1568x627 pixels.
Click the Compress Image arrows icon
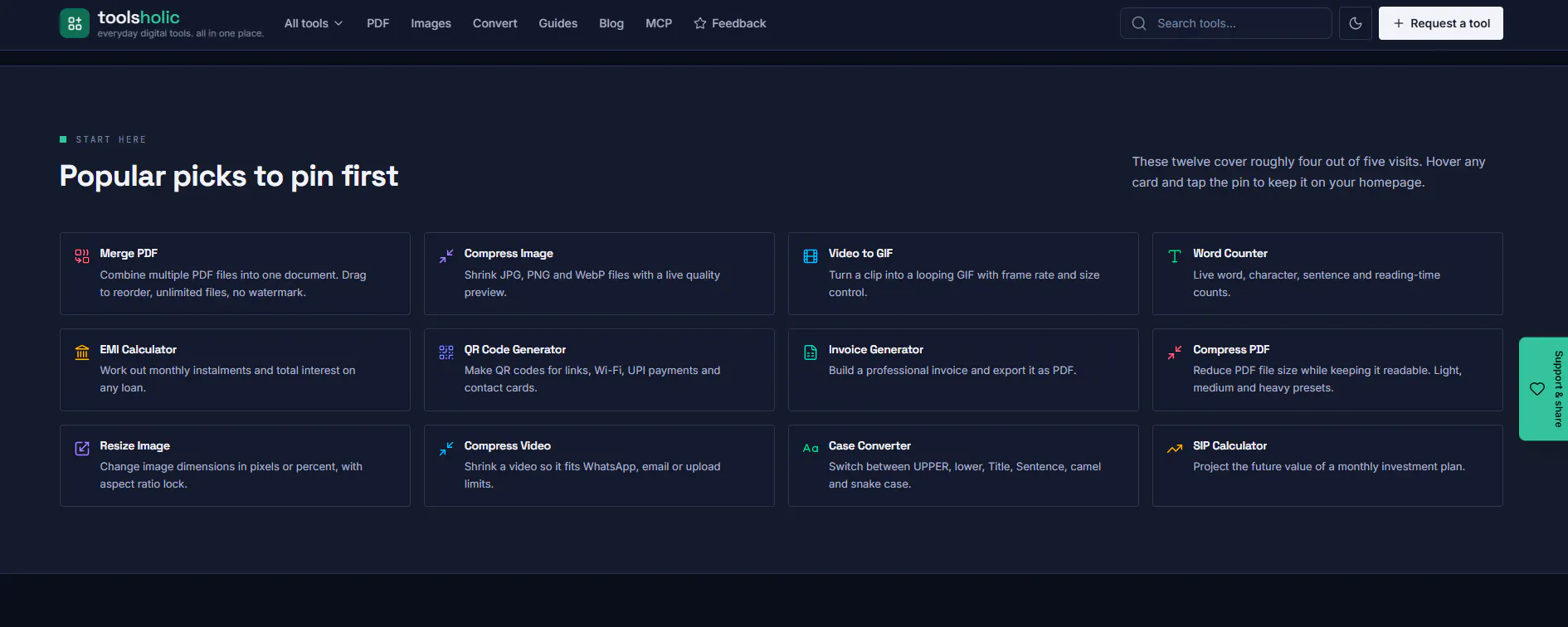pos(446,256)
